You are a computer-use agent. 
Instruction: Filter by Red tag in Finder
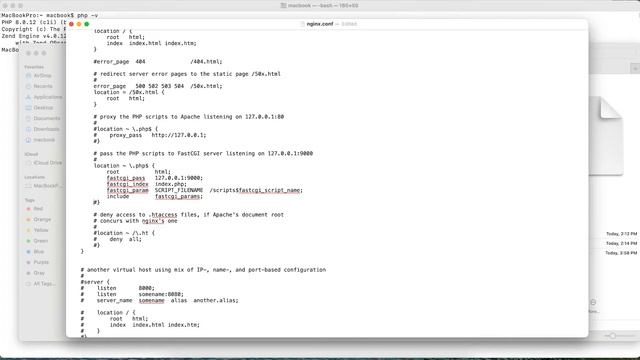coord(35,209)
